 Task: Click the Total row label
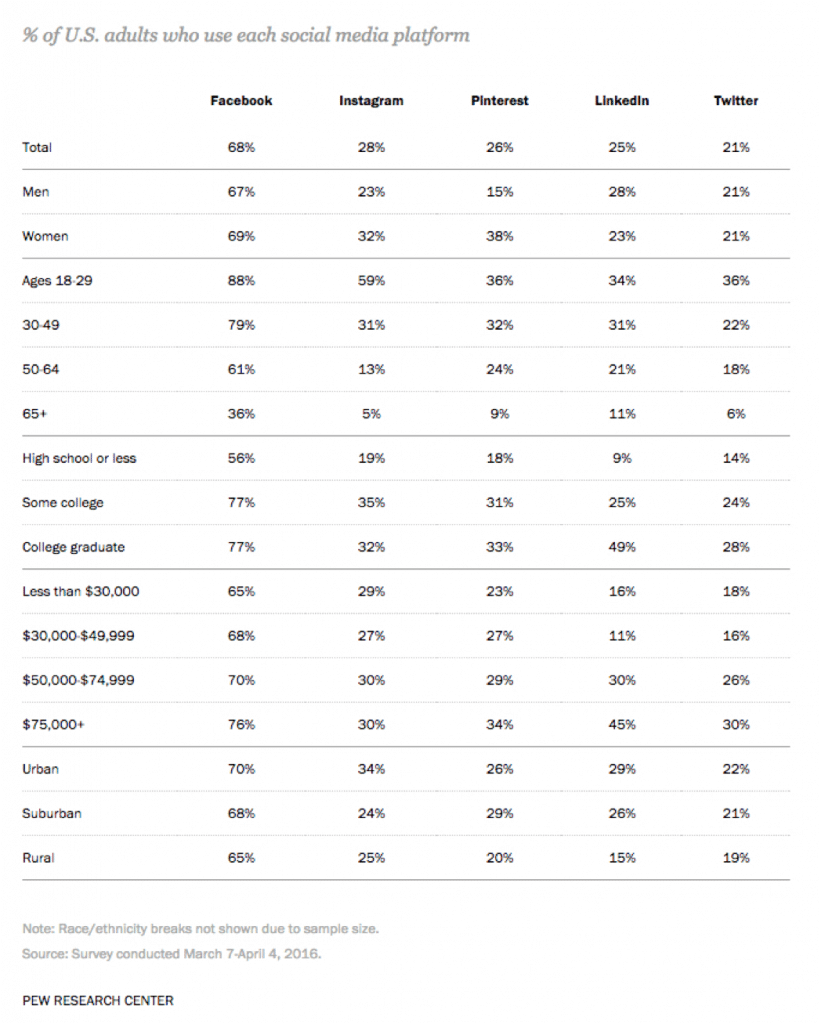37,147
